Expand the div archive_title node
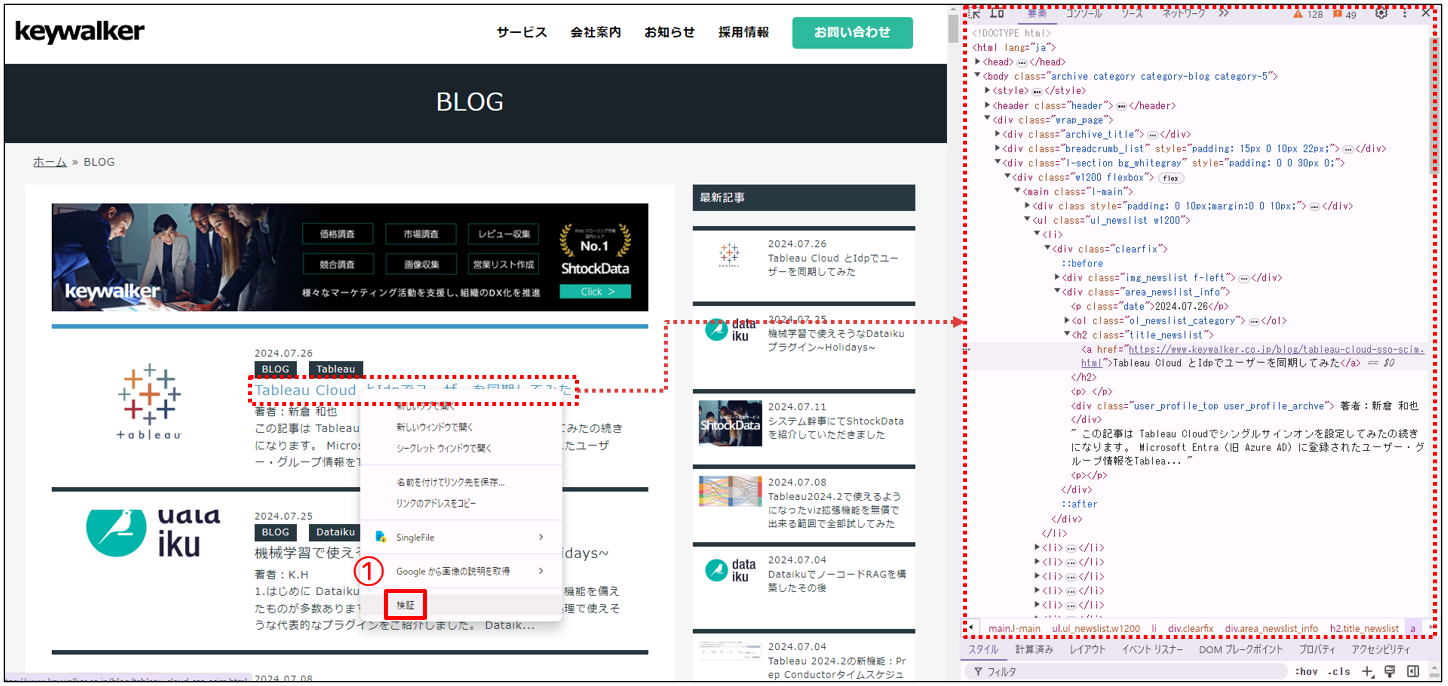Image resolution: width=1448 pixels, height=686 pixels. point(998,134)
